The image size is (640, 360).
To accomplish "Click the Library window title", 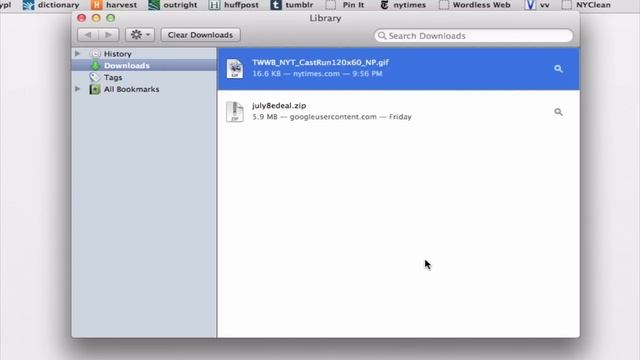I will 325,18.
